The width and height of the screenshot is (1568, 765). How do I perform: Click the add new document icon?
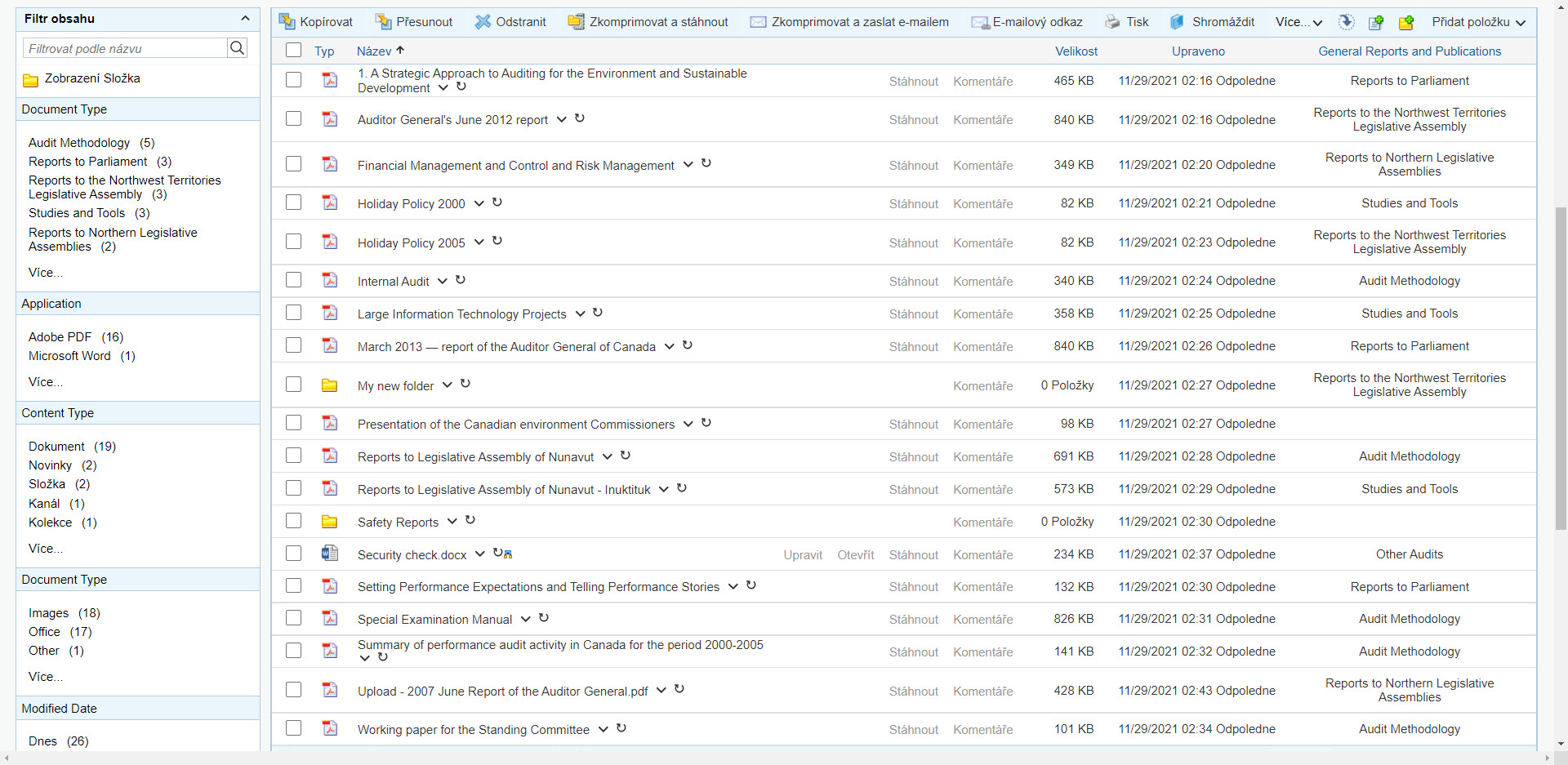point(1376,23)
